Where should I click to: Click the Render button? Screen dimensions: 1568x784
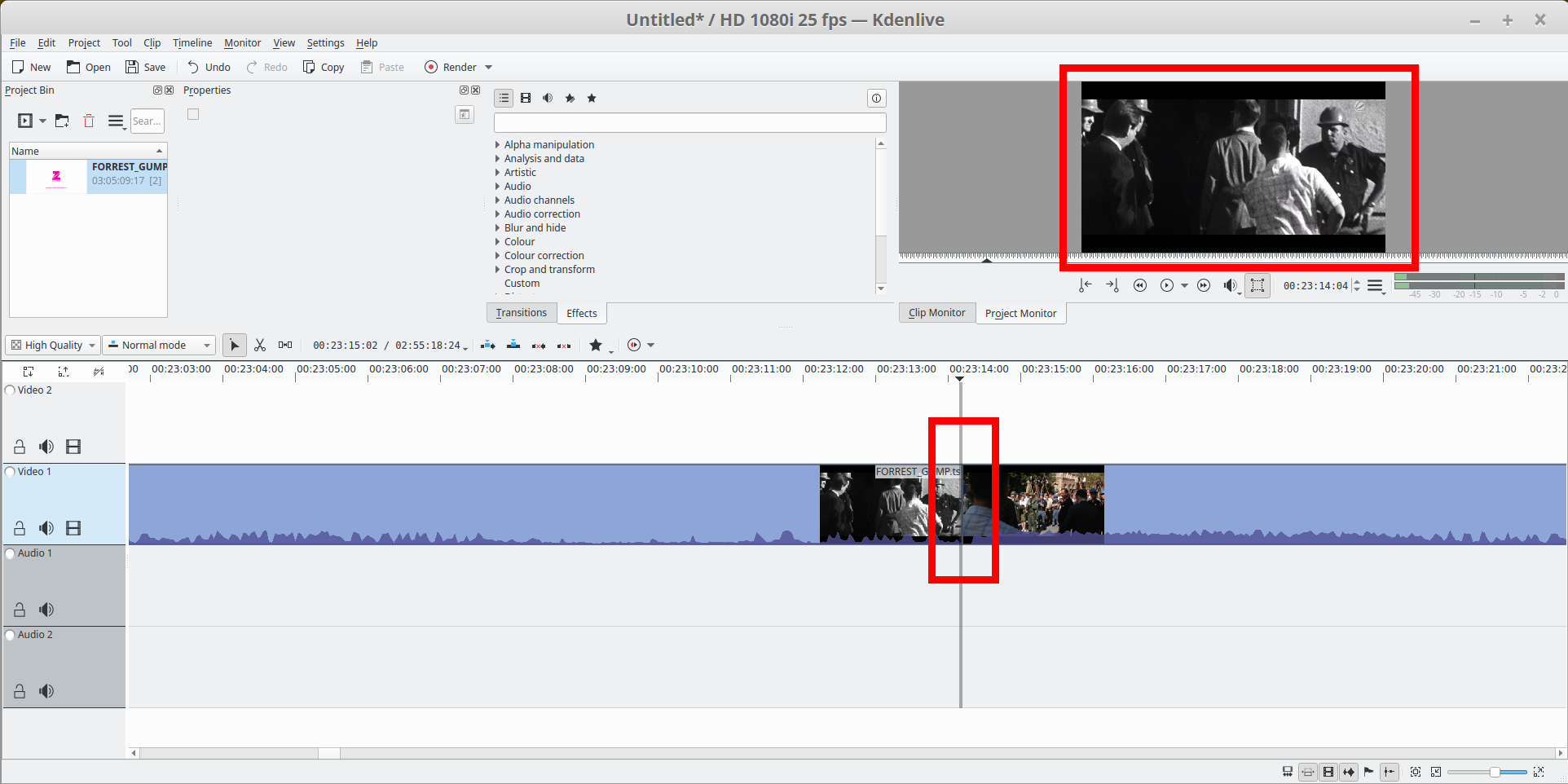[451, 68]
